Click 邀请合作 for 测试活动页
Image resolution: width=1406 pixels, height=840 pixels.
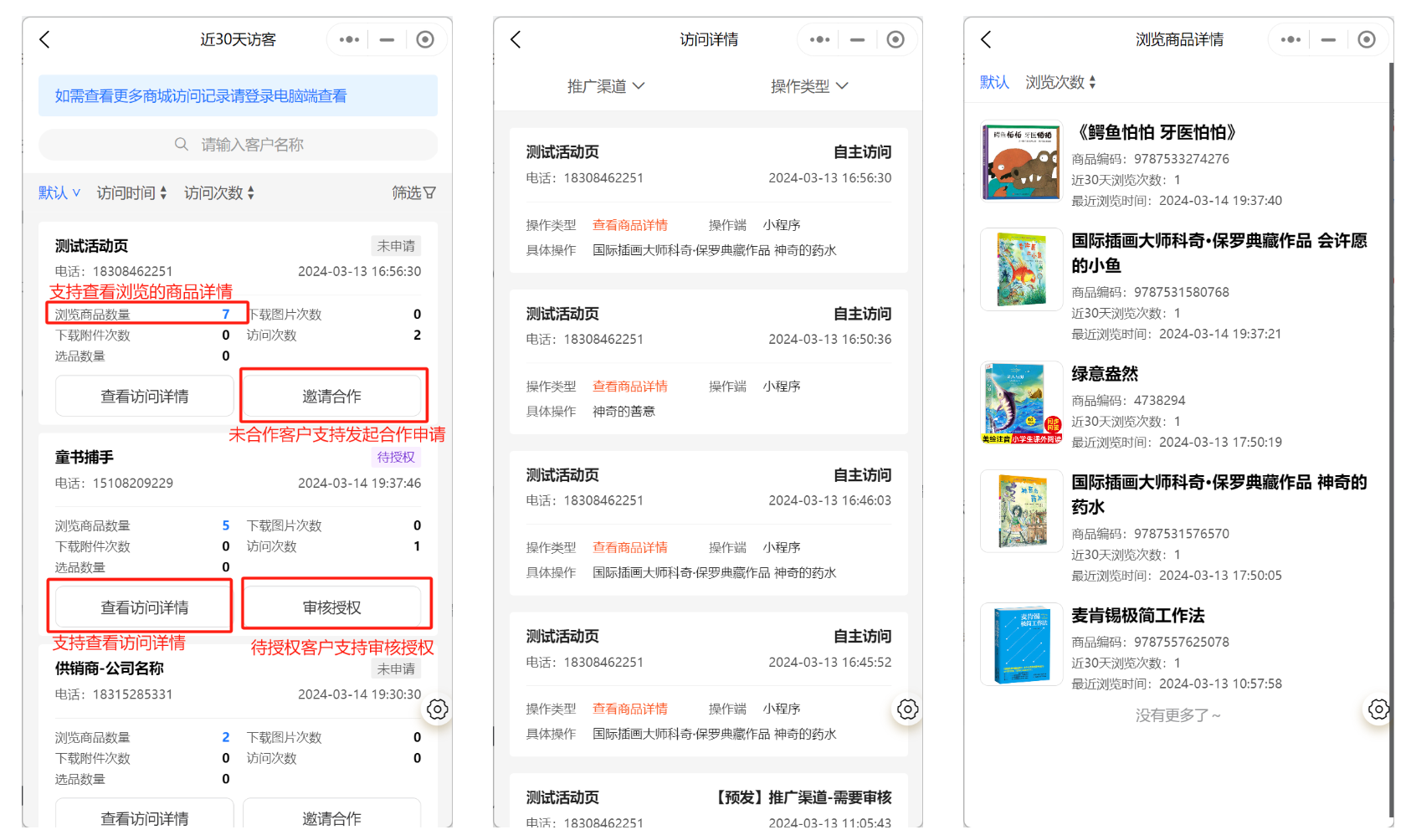coord(332,396)
